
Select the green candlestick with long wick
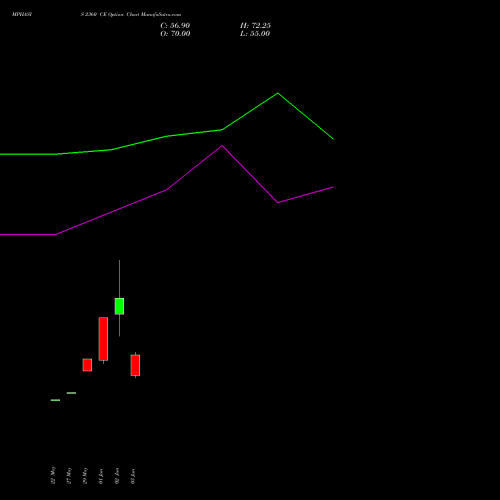click(119, 306)
